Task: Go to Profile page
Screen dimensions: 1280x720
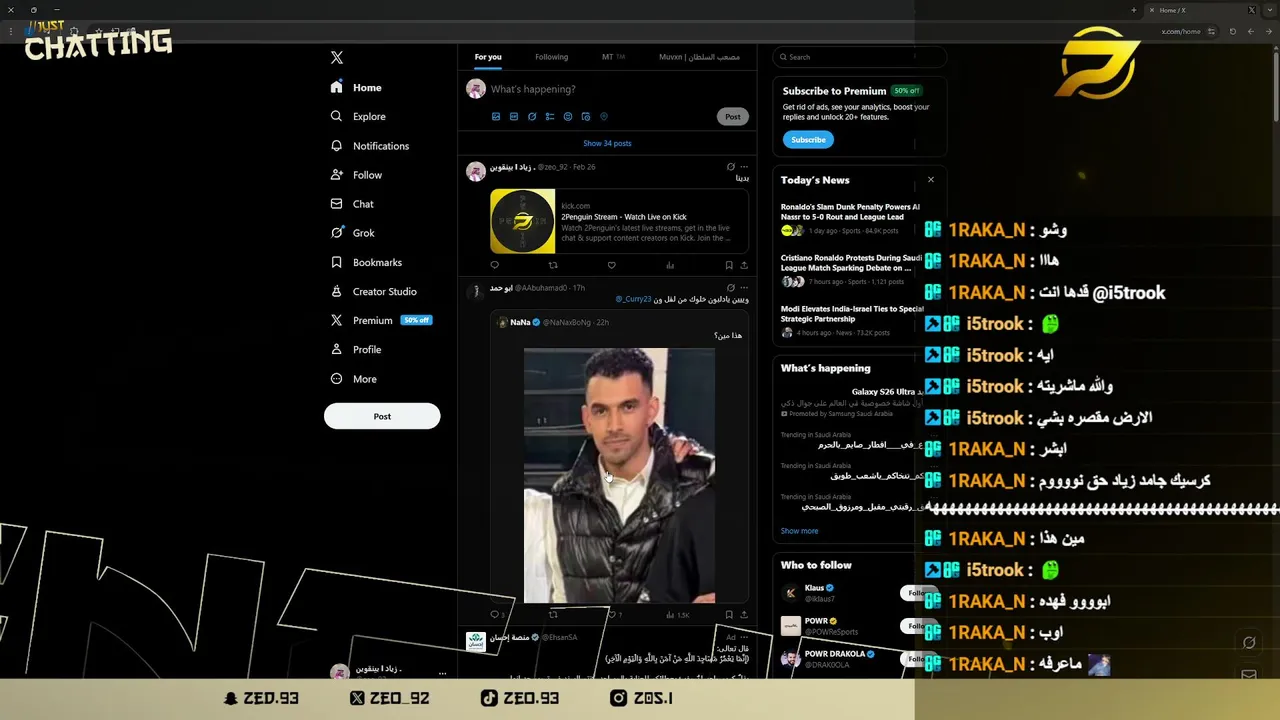Action: (356, 350)
